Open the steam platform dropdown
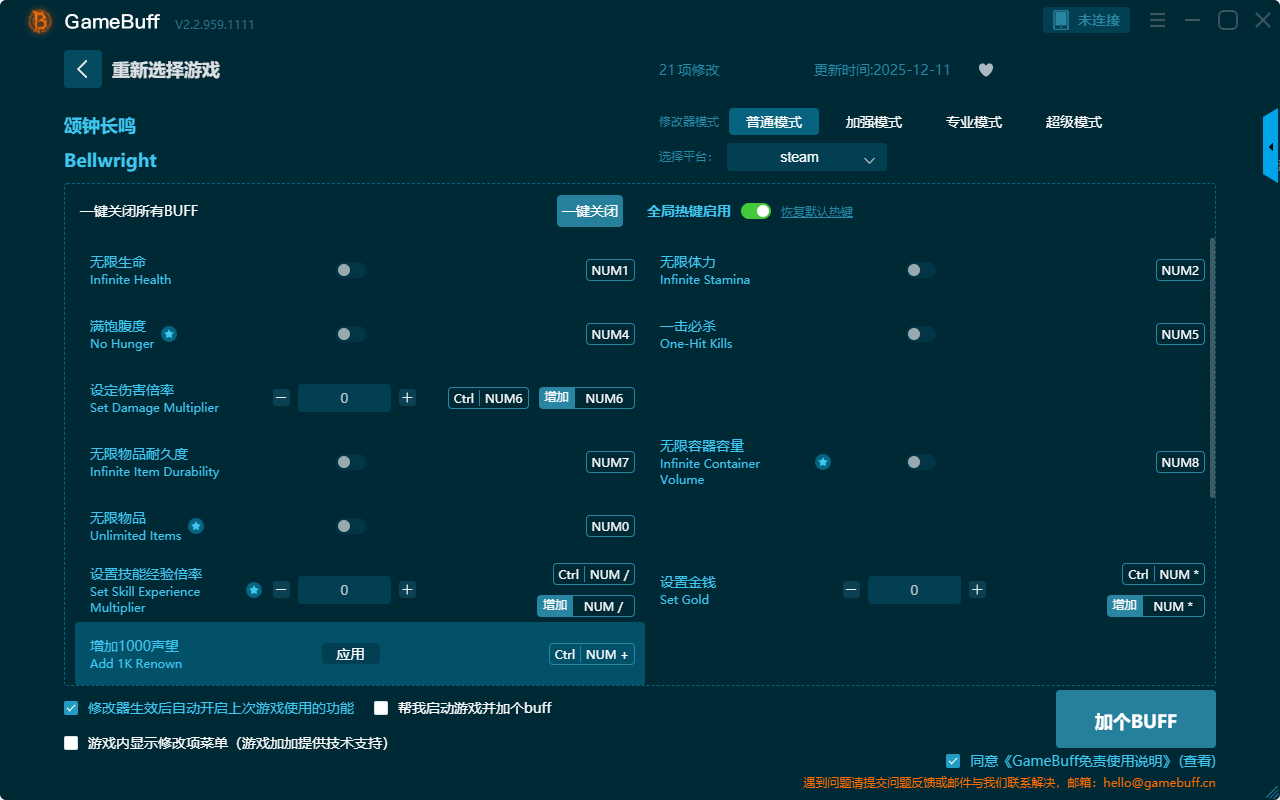This screenshot has width=1280, height=800. 806,157
